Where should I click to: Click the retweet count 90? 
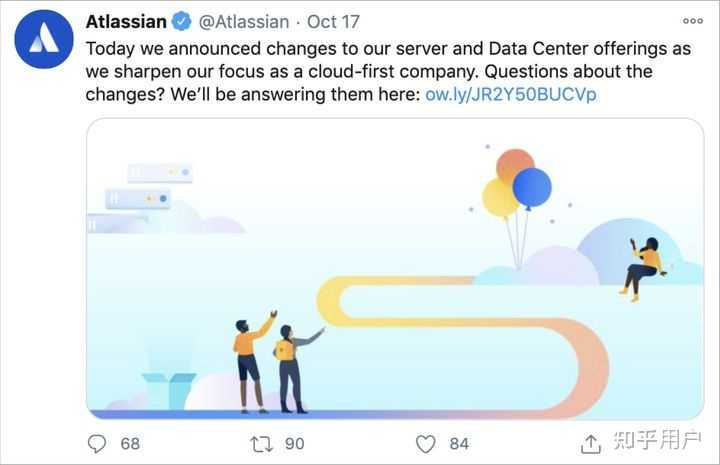point(294,443)
